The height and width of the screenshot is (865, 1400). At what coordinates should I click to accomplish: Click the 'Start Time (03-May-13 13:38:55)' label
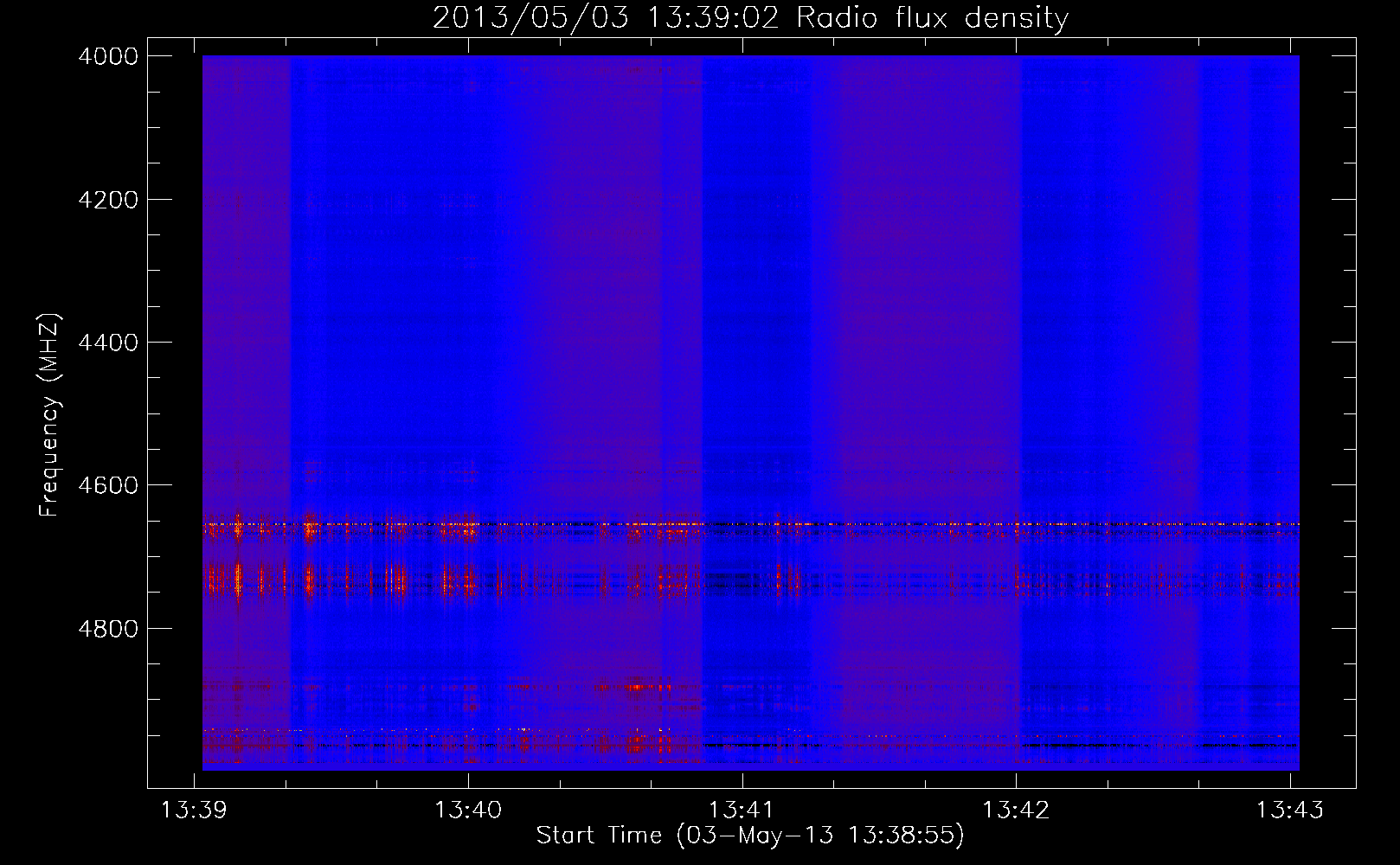pyautogui.click(x=750, y=835)
